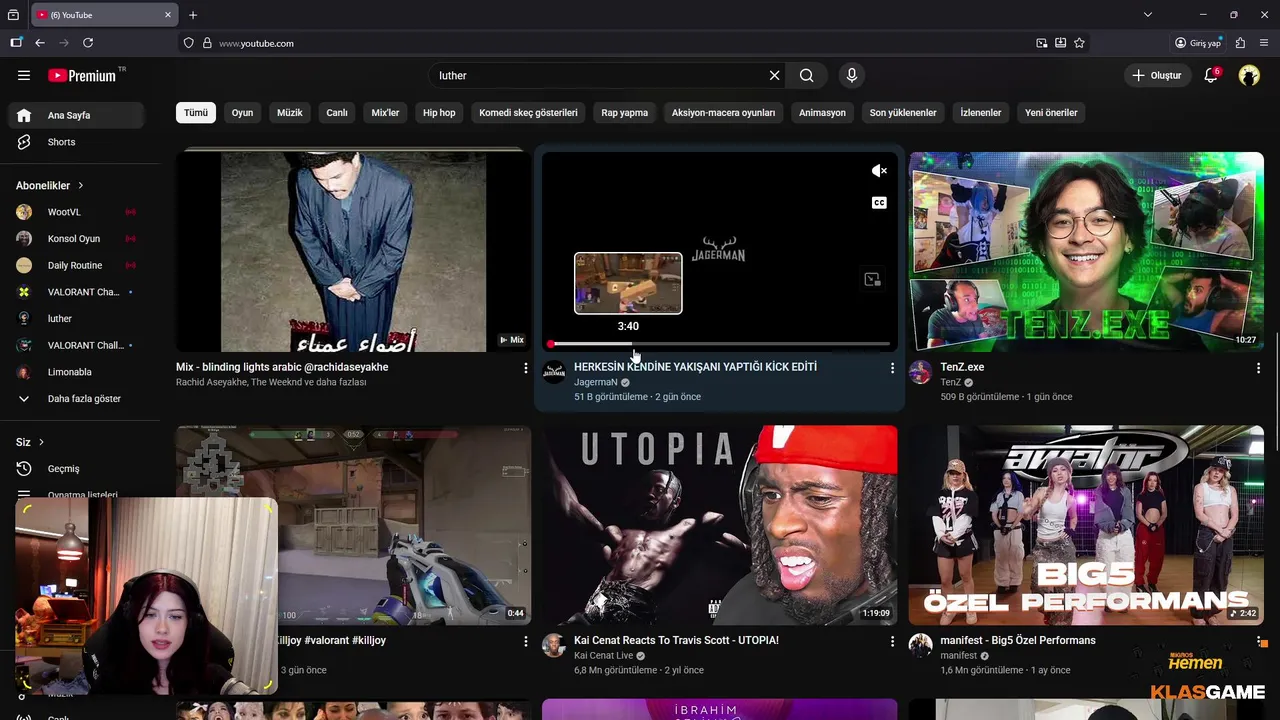The height and width of the screenshot is (720, 1280).
Task: Click the site security padlock
Action: [207, 43]
